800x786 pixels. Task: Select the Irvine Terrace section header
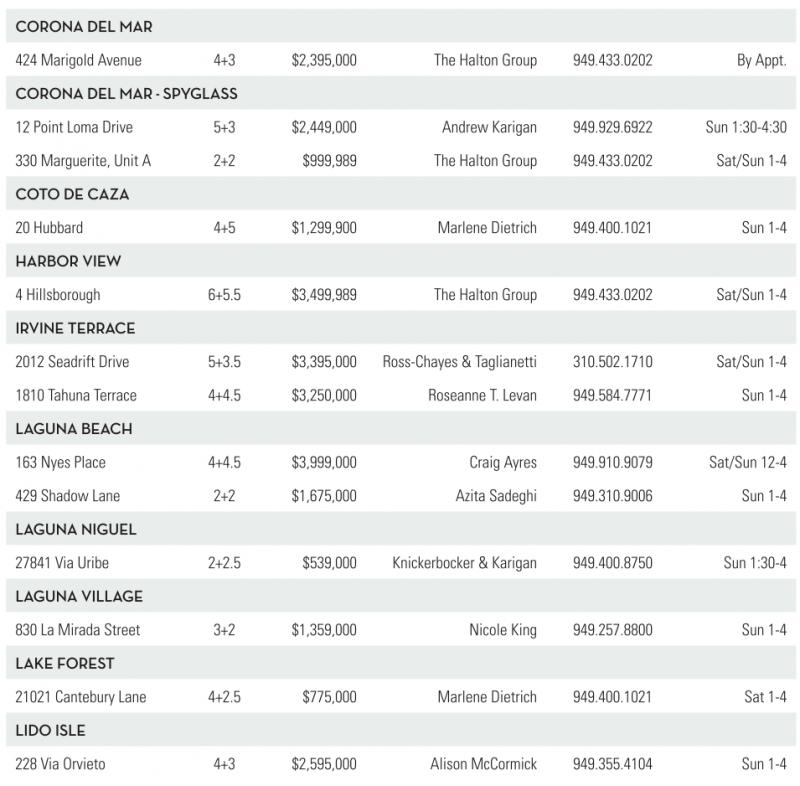[x=75, y=328]
